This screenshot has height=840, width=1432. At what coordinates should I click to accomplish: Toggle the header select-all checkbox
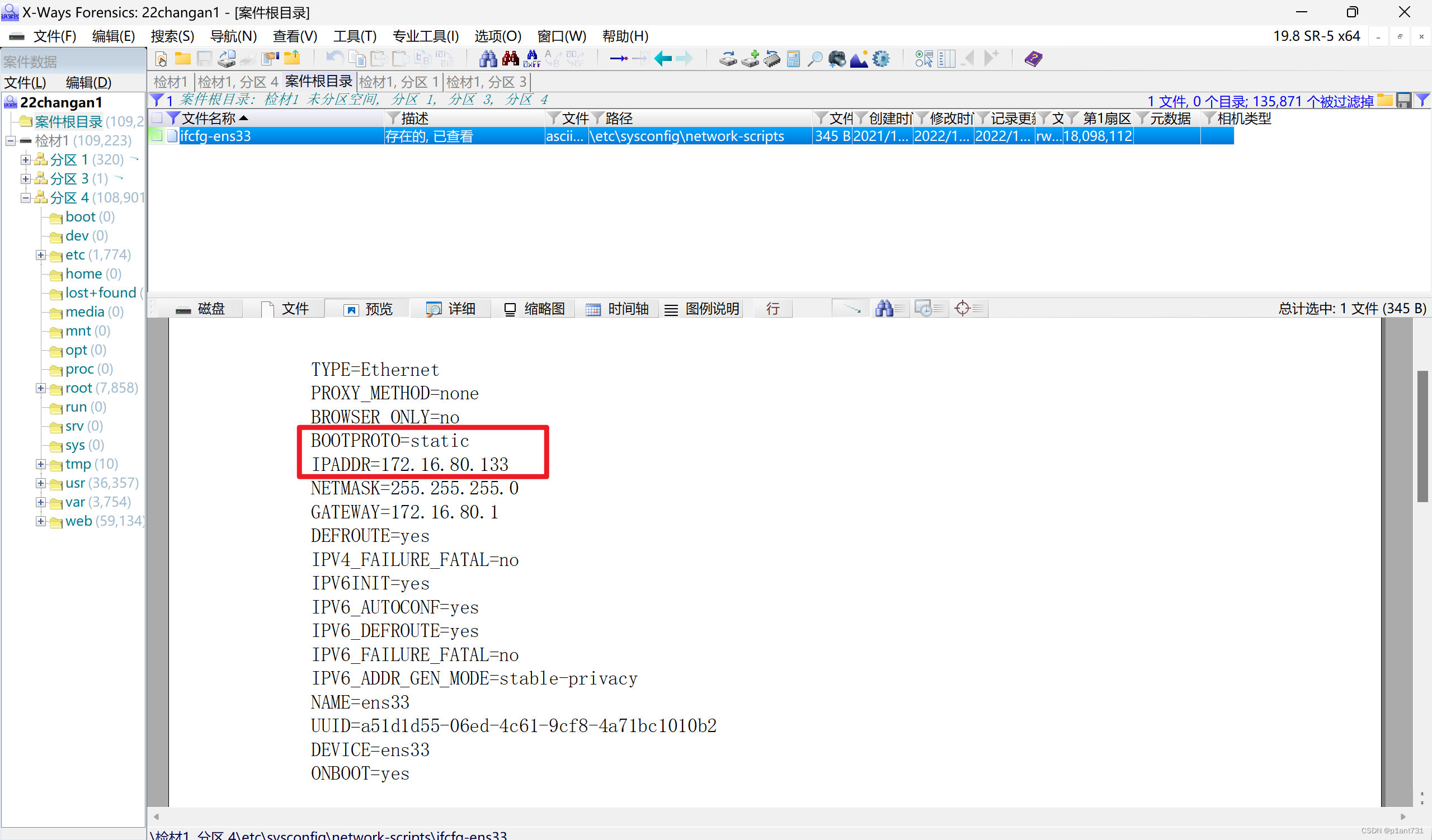click(157, 118)
